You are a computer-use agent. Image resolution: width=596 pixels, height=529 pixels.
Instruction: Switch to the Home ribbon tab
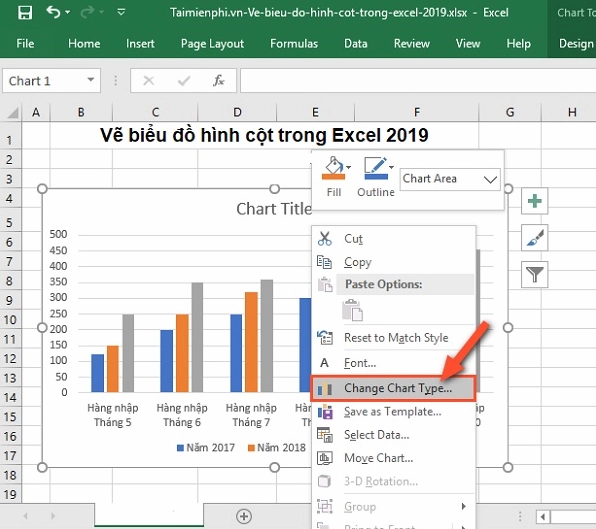point(84,44)
